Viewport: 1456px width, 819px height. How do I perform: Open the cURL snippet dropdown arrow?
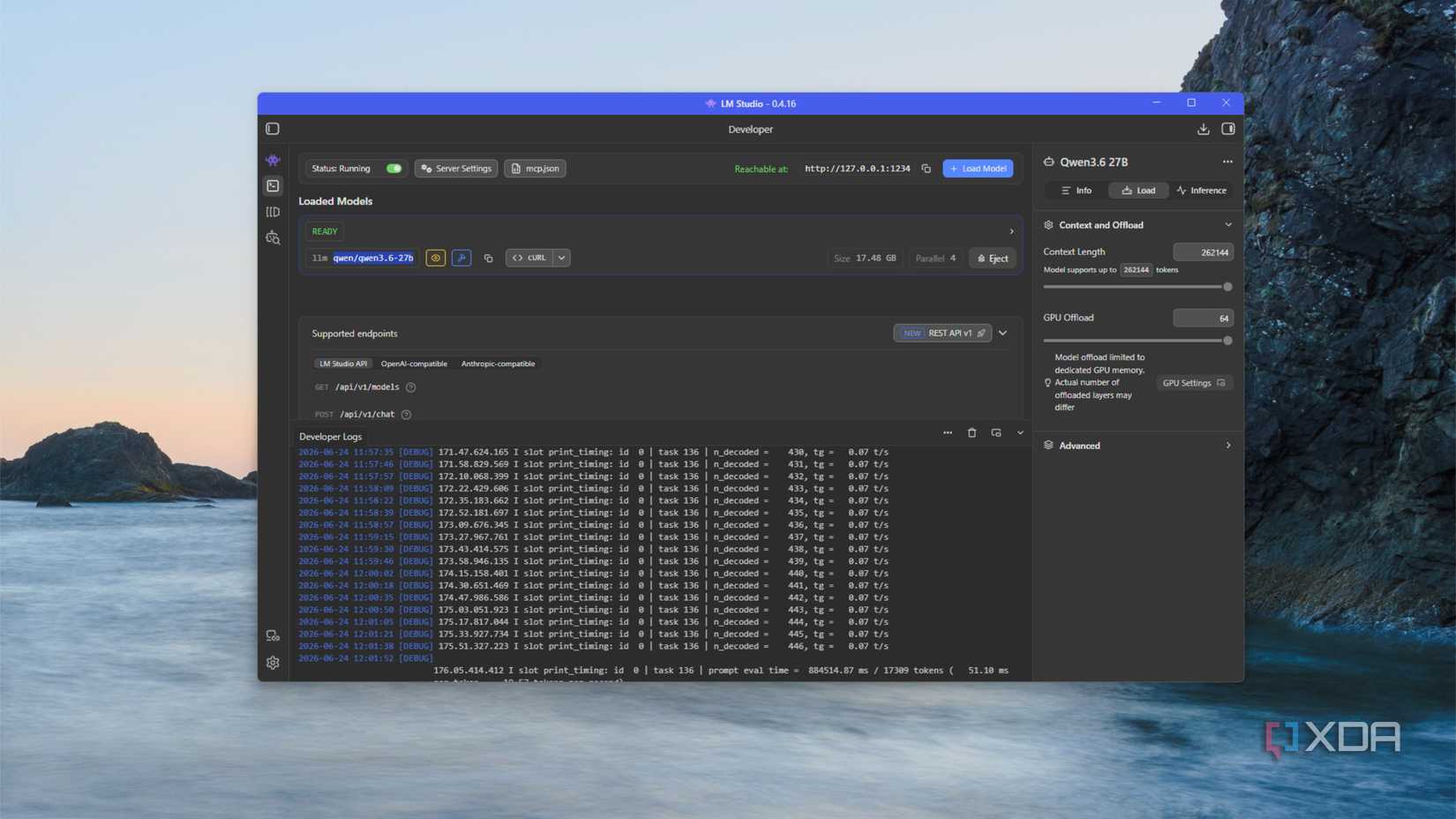coord(561,258)
